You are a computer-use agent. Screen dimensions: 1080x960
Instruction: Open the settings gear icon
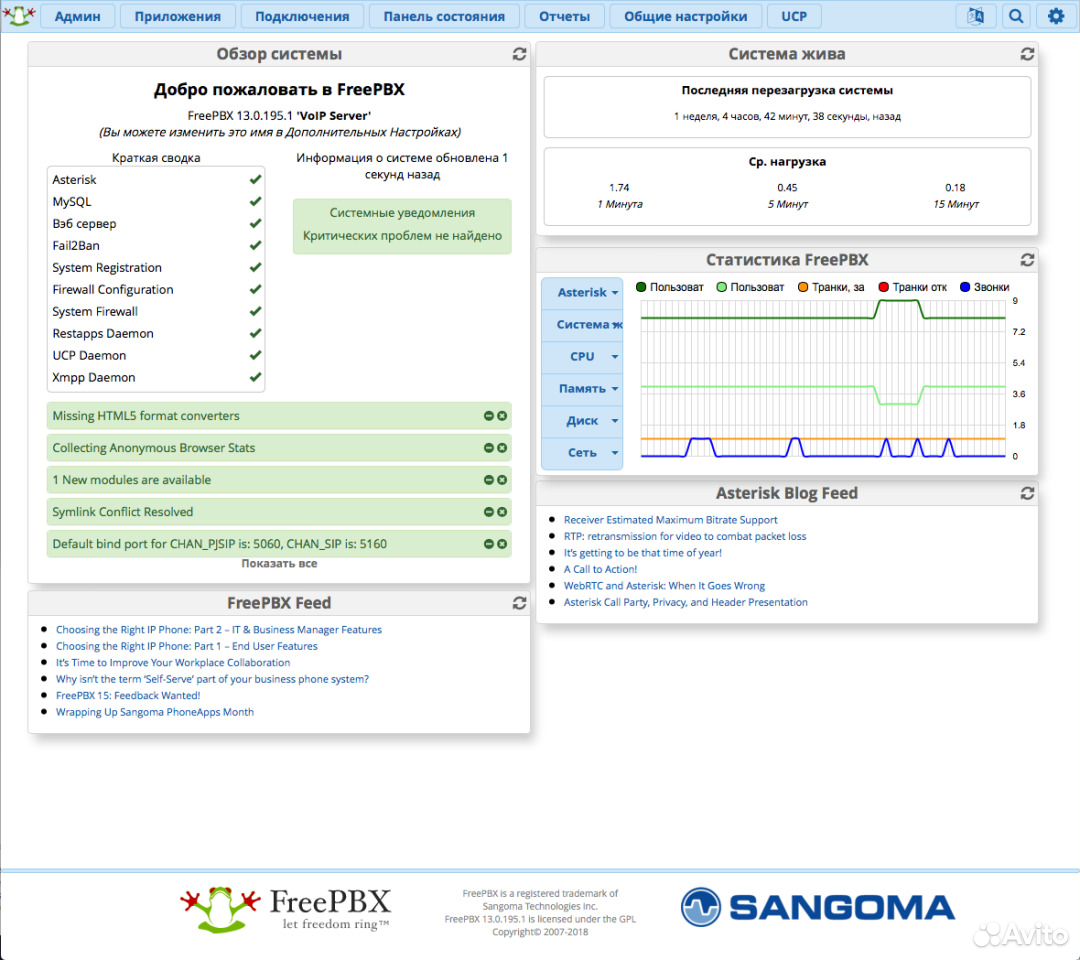point(1056,16)
